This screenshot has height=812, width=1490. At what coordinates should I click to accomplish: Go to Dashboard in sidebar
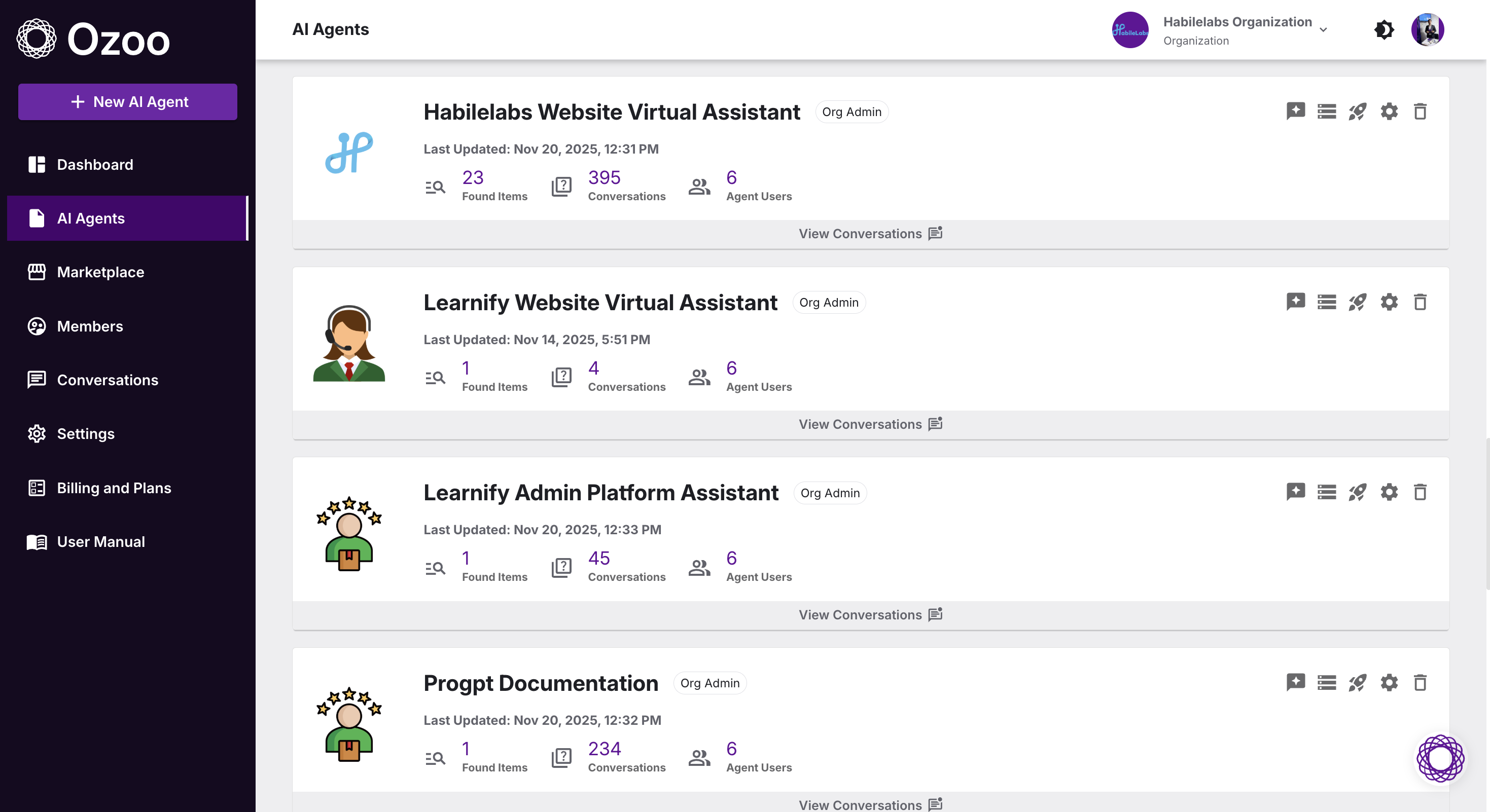127,165
